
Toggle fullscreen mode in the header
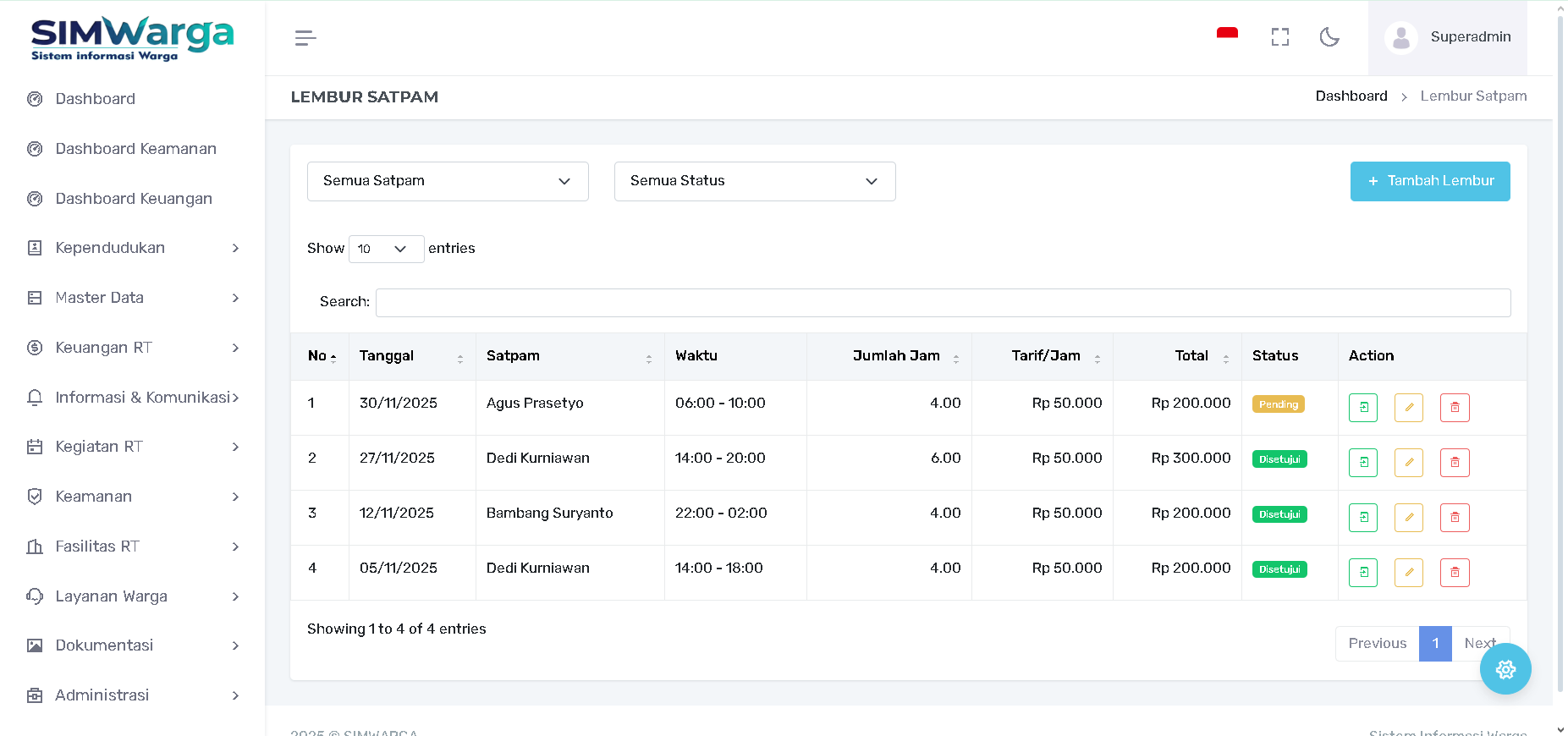[1279, 37]
